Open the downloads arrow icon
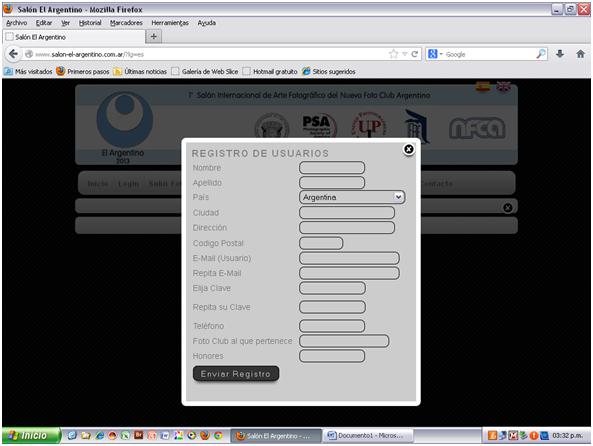This screenshot has width=593, height=446. [x=560, y=54]
